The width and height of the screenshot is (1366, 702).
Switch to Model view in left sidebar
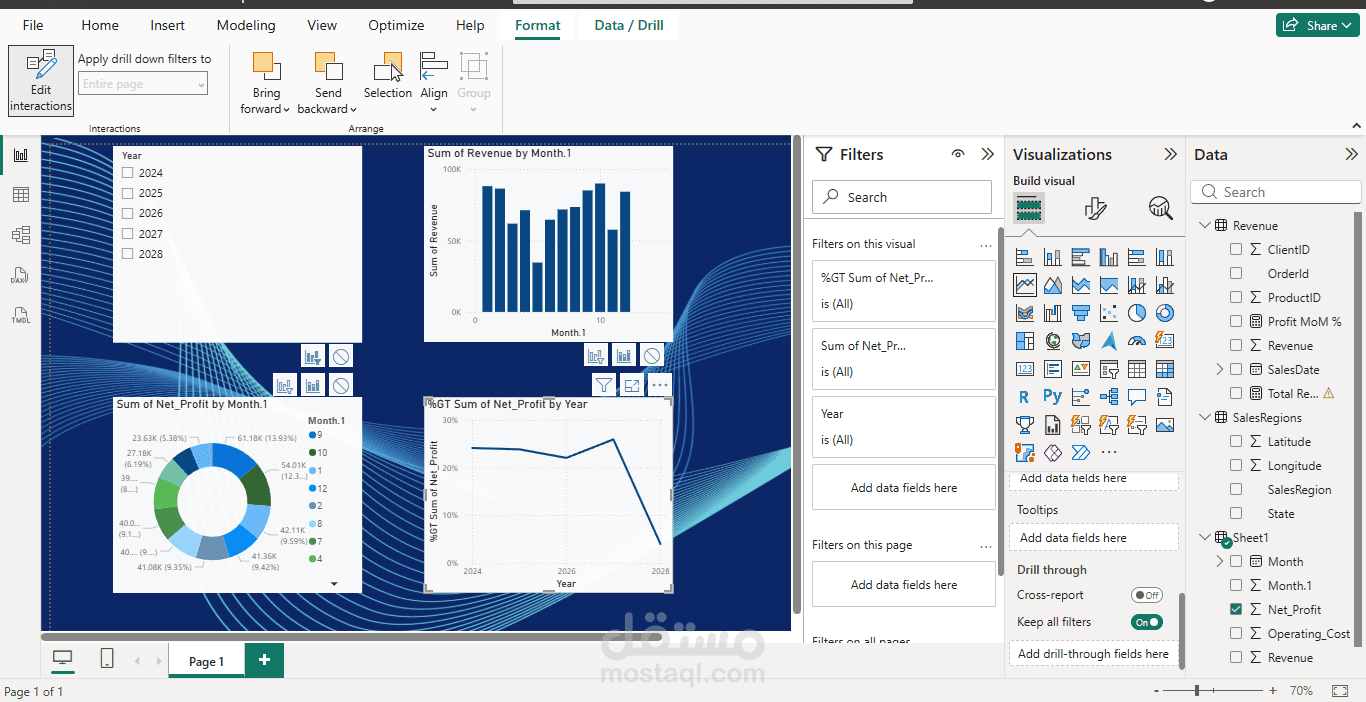pyautogui.click(x=20, y=235)
